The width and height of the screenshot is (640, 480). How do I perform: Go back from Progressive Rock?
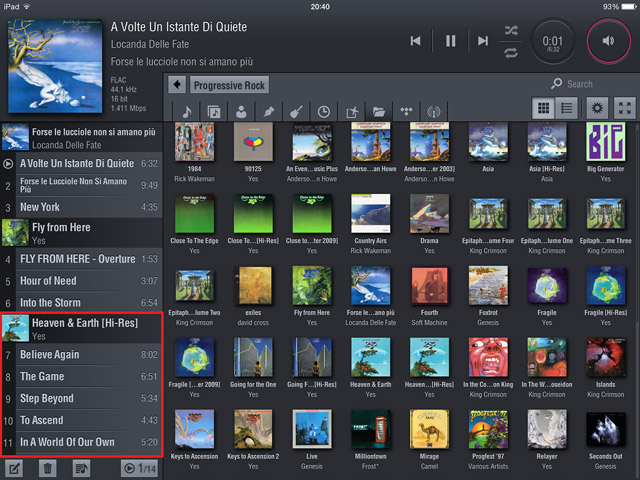pyautogui.click(x=177, y=85)
